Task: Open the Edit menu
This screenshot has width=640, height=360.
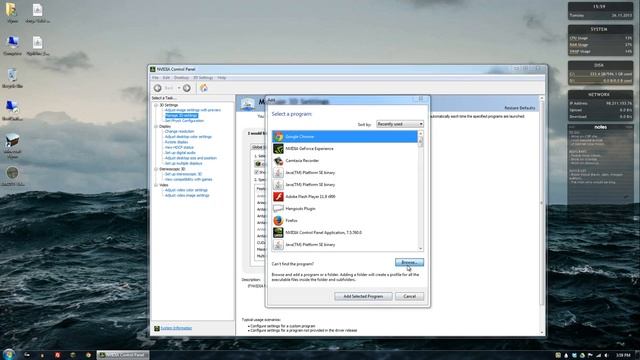Action: point(166,78)
